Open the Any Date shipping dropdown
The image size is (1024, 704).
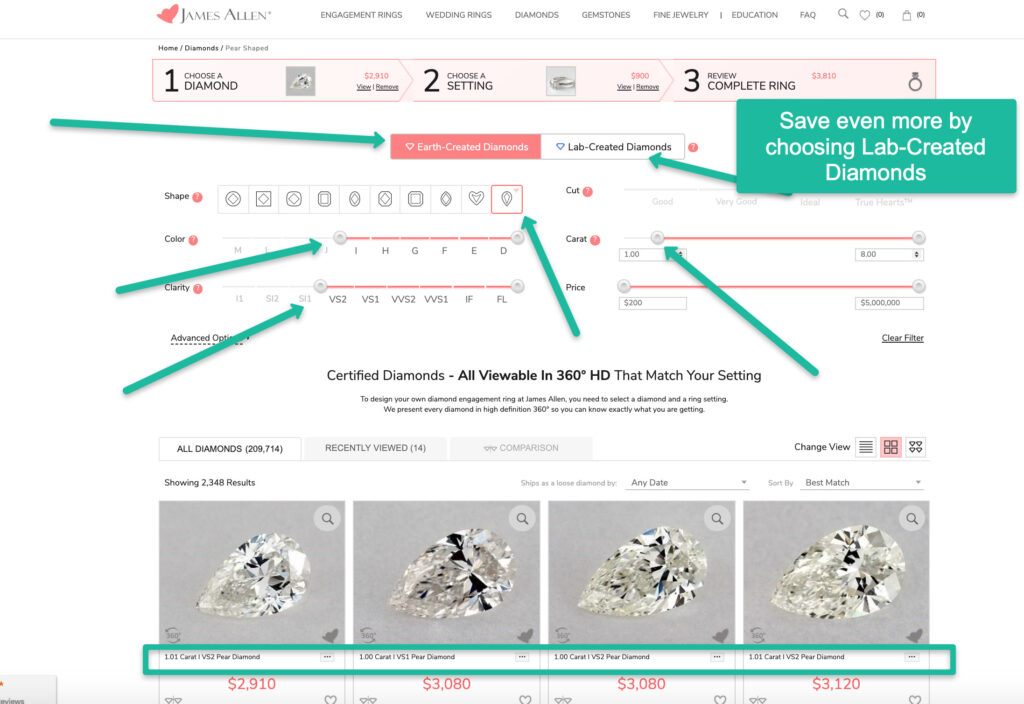688,483
